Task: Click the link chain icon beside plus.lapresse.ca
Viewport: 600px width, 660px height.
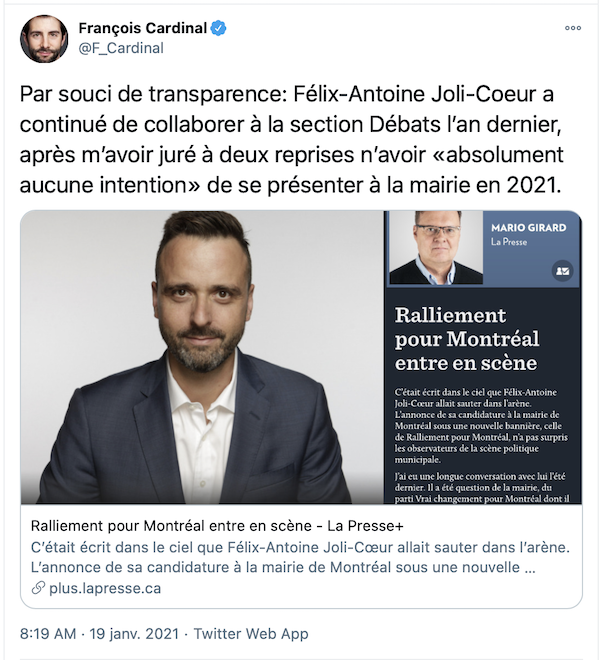Action: (x=38, y=588)
